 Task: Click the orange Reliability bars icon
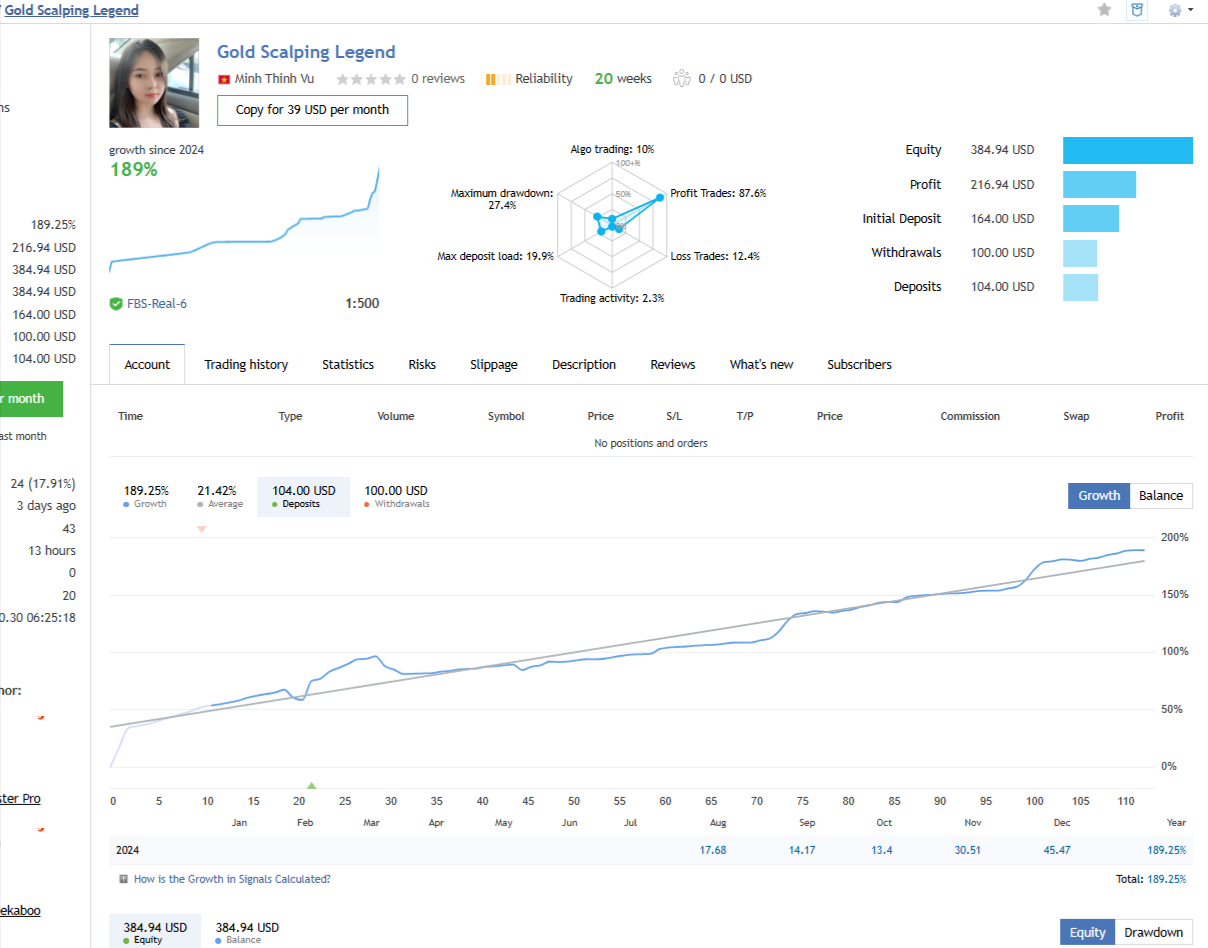click(498, 79)
